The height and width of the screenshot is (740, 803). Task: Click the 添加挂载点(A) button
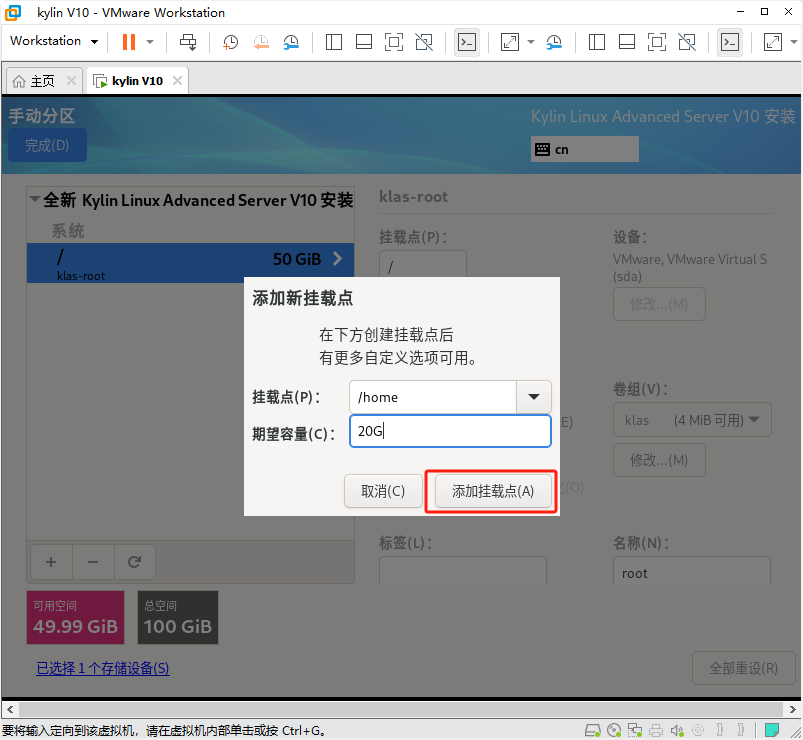493,491
